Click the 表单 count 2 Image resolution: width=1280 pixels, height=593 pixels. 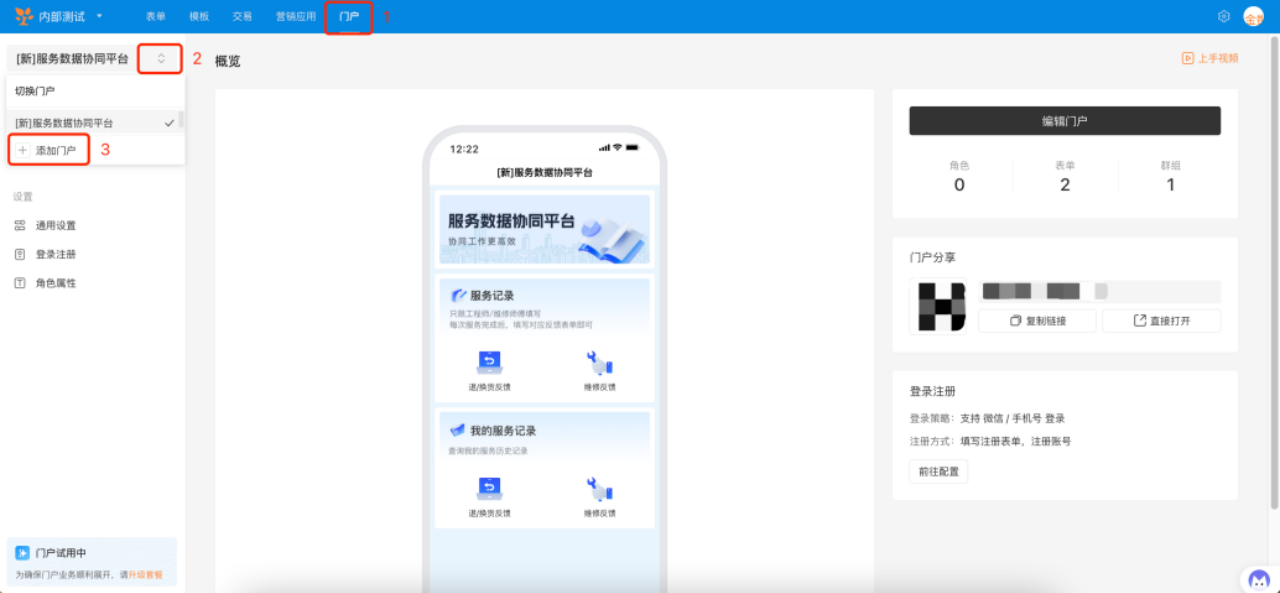(1065, 185)
